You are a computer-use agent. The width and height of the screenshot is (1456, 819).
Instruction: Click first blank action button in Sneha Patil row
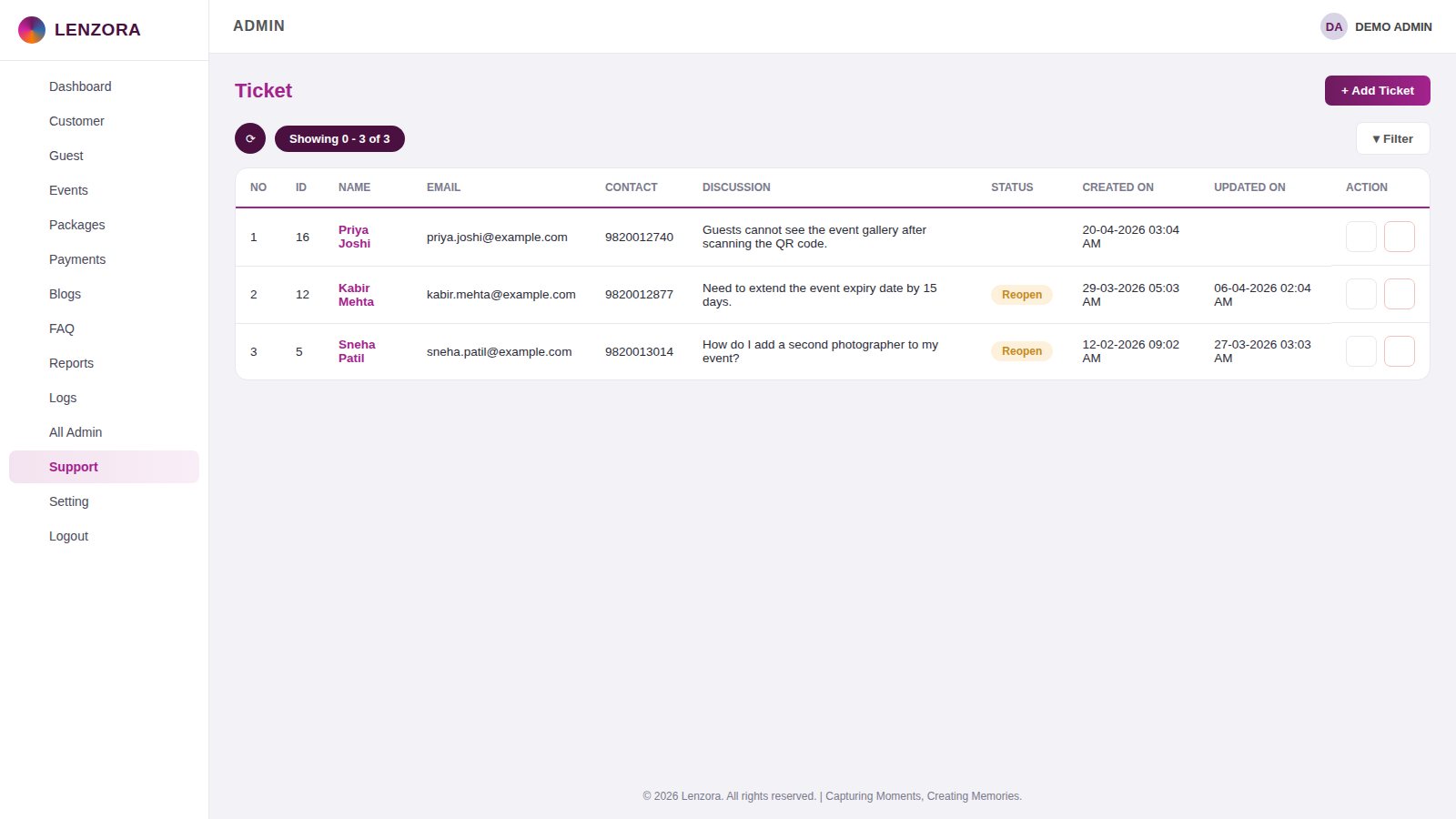(x=1361, y=351)
